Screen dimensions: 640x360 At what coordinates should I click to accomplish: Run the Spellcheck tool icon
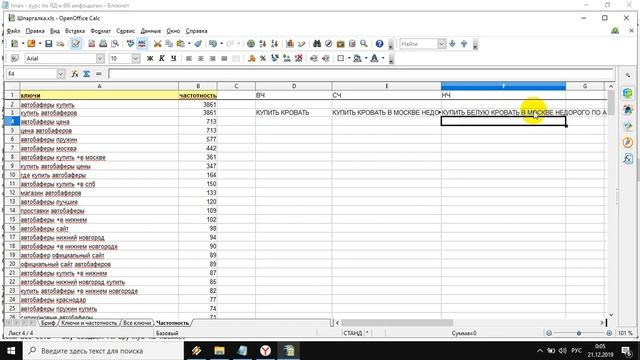(130, 44)
